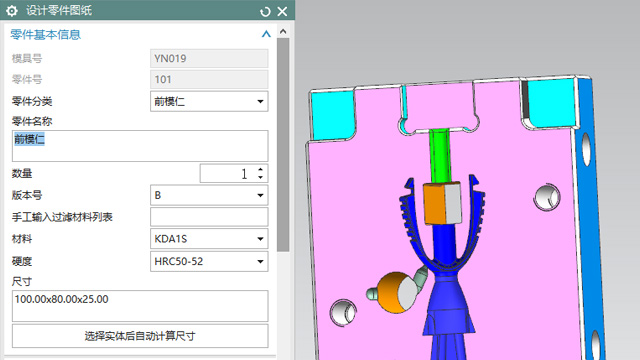Click the 选择实体后自动计算尺寸 button

coord(140,336)
